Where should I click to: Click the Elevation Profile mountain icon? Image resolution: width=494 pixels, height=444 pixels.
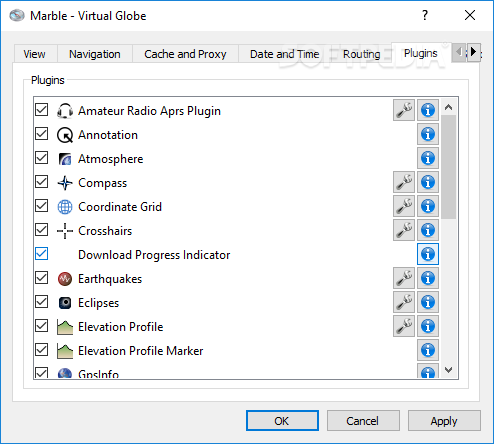pyautogui.click(x=65, y=327)
